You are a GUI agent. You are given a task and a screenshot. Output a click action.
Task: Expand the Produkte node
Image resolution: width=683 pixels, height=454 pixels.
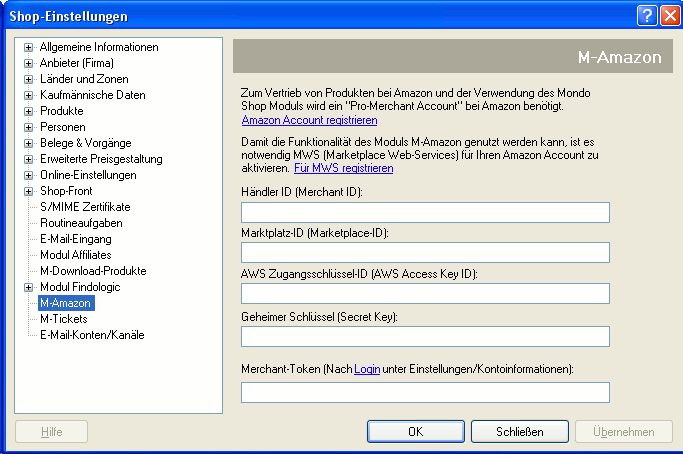(28, 112)
